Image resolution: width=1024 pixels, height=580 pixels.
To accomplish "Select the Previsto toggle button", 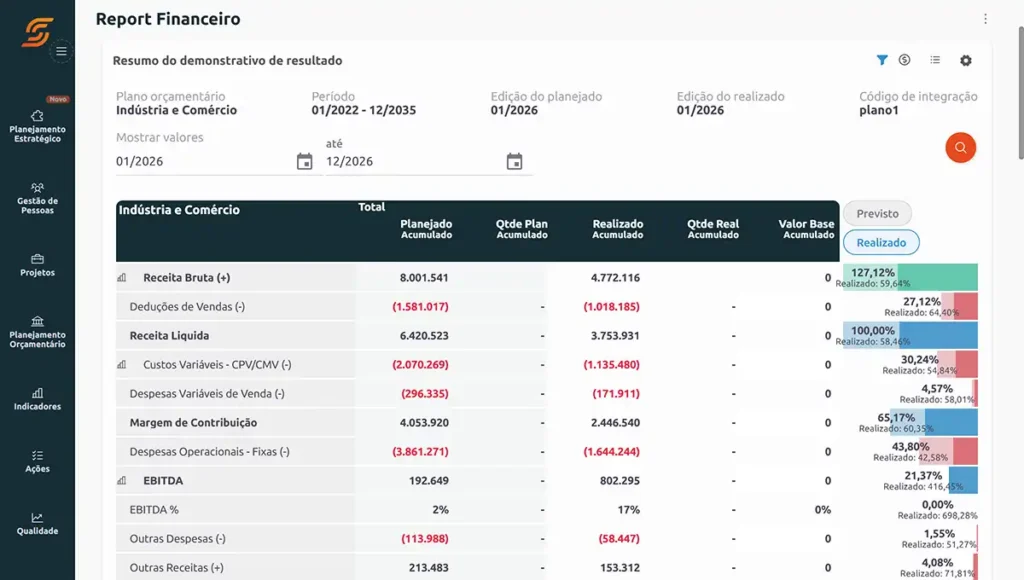I will coord(877,214).
